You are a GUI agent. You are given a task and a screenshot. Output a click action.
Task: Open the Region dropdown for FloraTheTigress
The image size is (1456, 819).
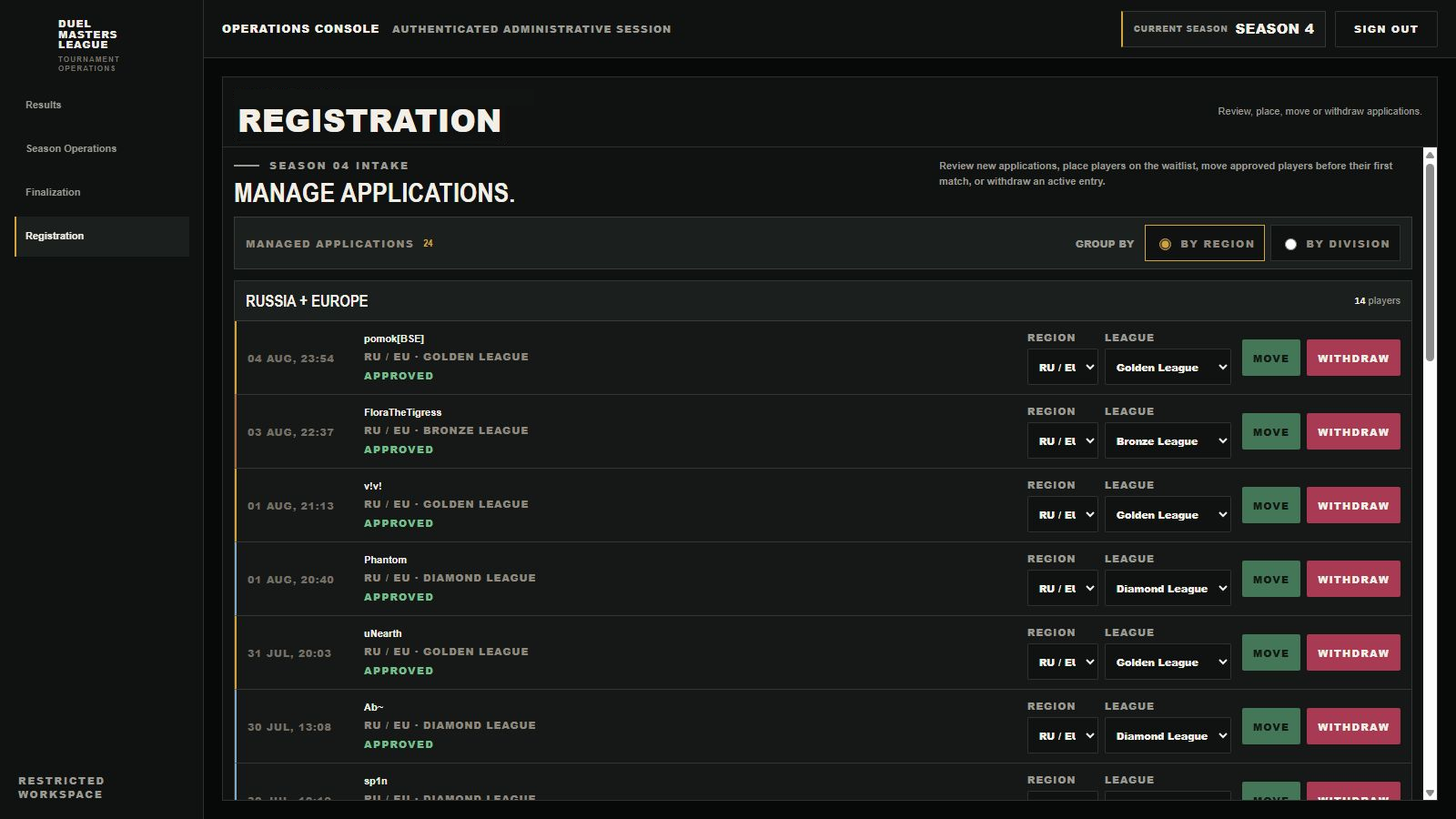click(x=1062, y=441)
